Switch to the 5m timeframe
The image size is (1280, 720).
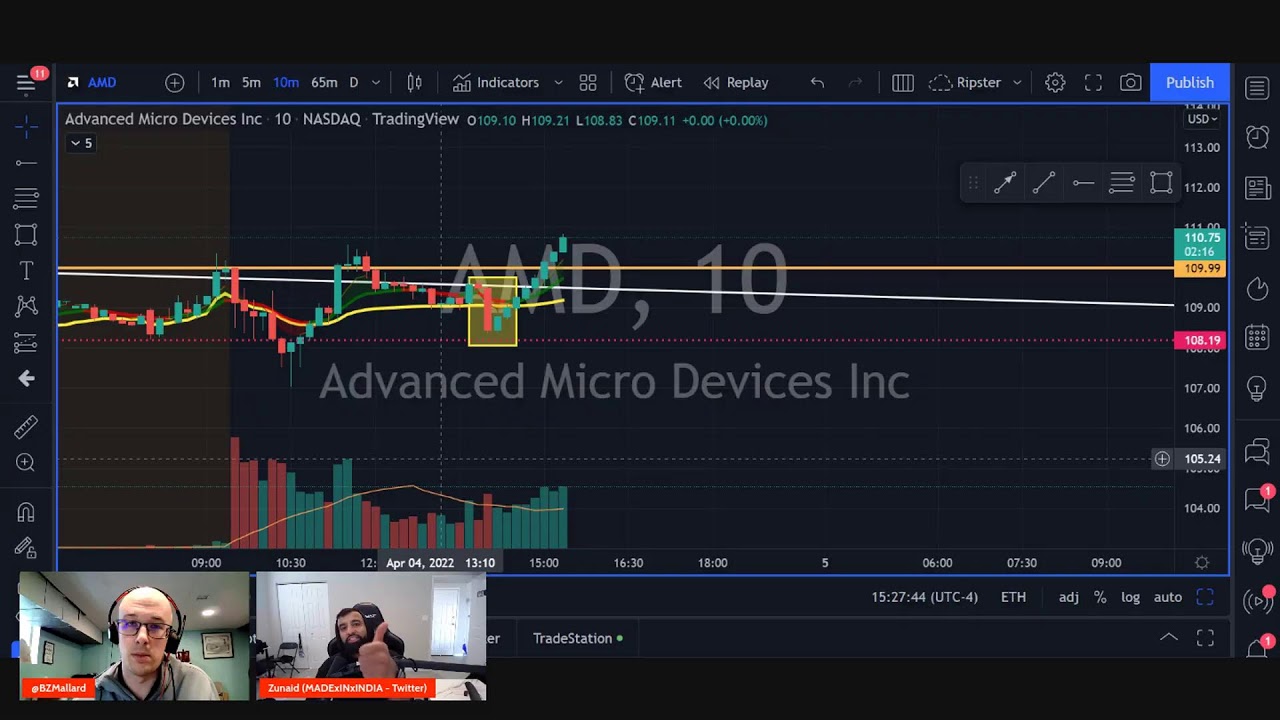pyautogui.click(x=251, y=83)
